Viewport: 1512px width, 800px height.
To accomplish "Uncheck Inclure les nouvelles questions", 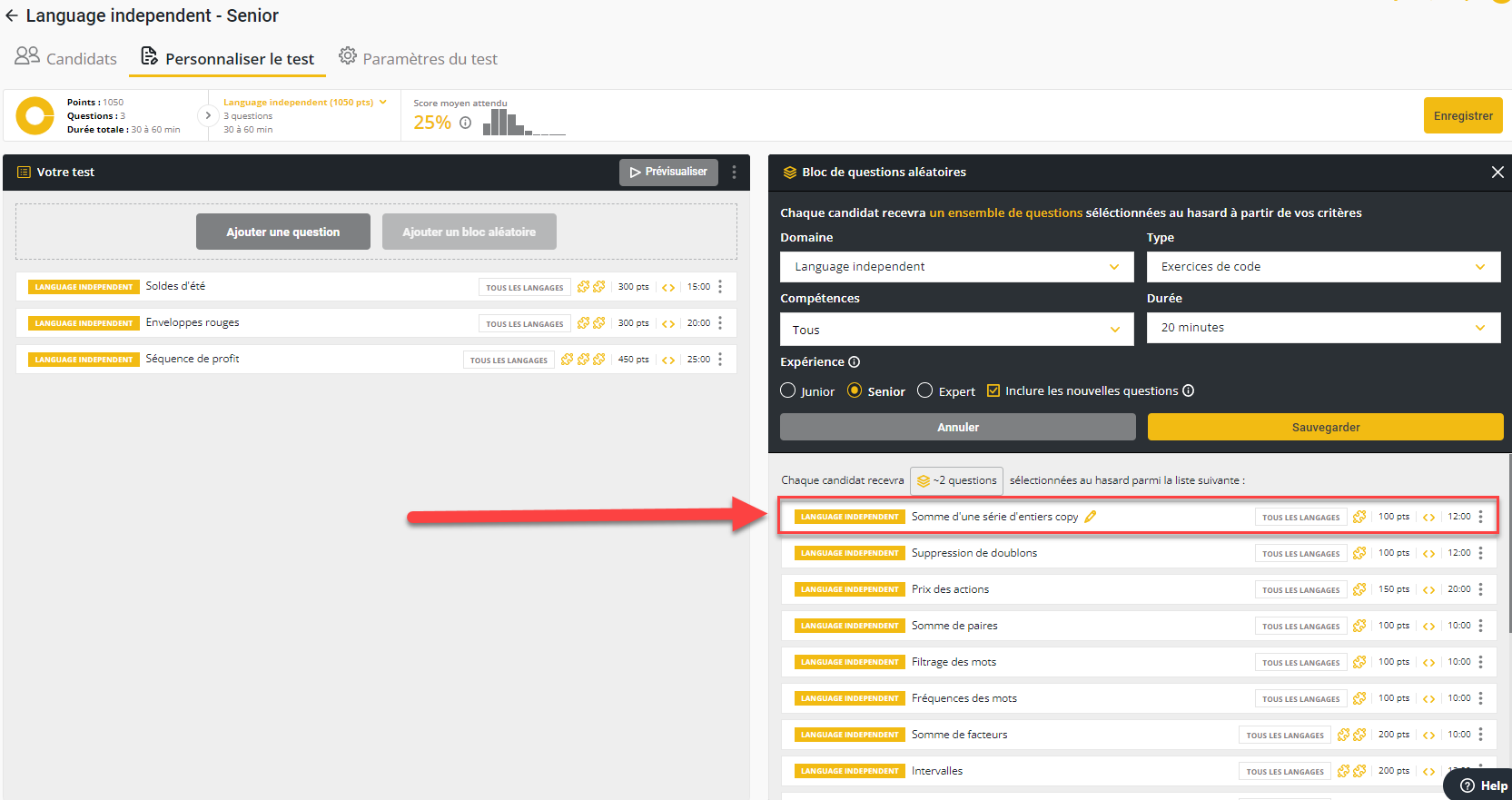I will (993, 390).
